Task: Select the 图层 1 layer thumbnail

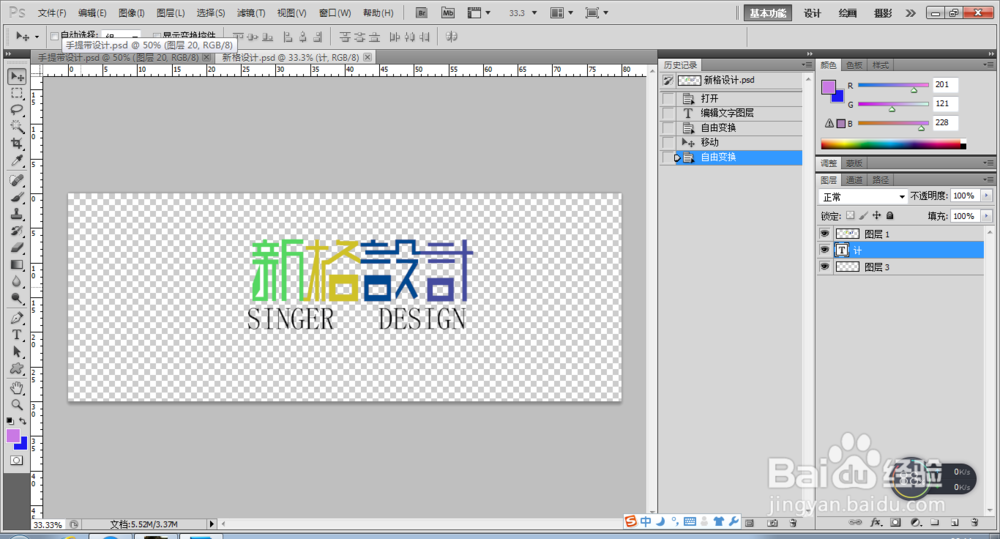Action: [x=848, y=233]
